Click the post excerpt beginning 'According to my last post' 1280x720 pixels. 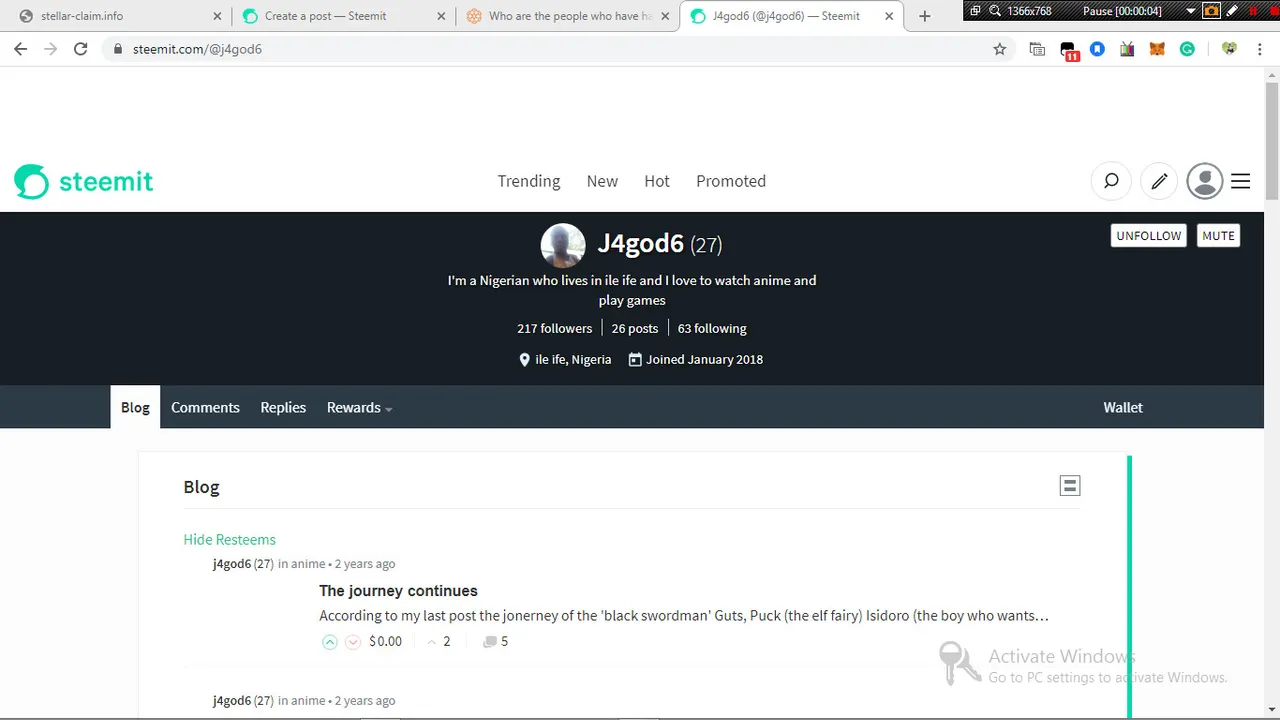coord(684,615)
